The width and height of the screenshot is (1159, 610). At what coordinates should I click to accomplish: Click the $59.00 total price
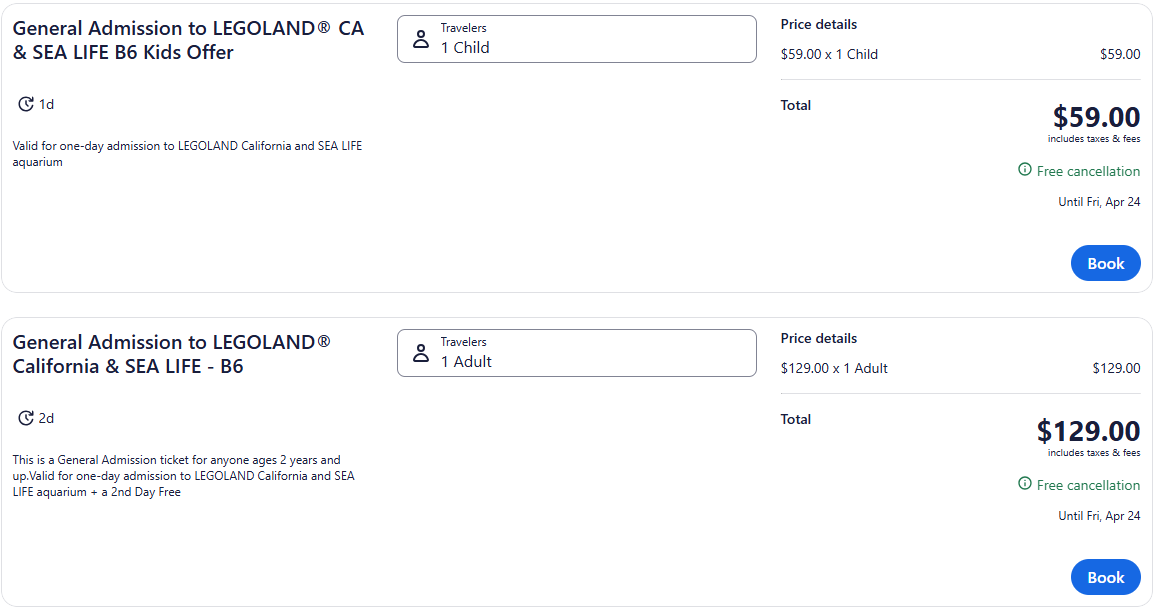coord(1096,118)
